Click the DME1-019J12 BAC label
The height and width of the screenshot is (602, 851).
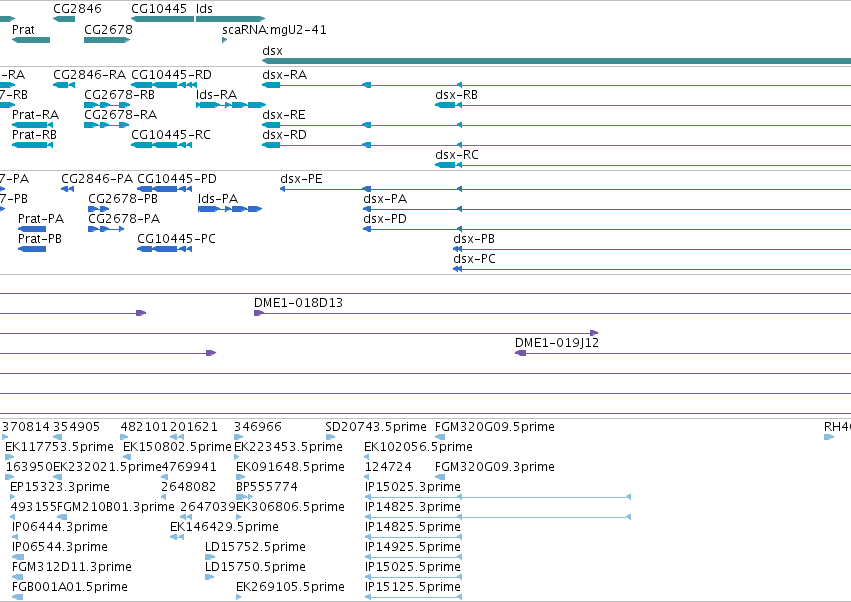(x=557, y=343)
